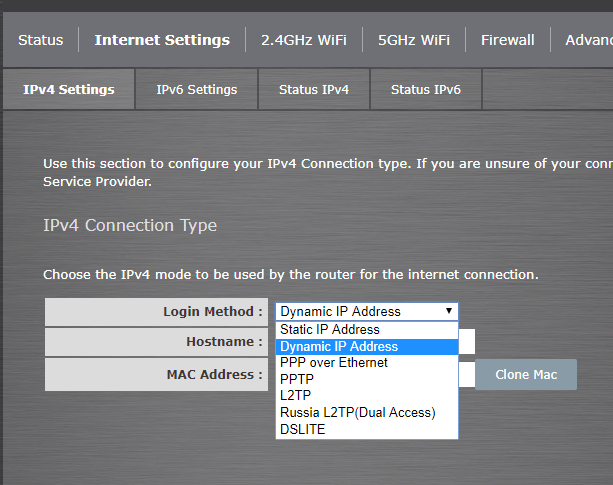Image resolution: width=613 pixels, height=485 pixels.
Task: Choose Russia L2TP(Dual Access) option
Action: pos(367,413)
